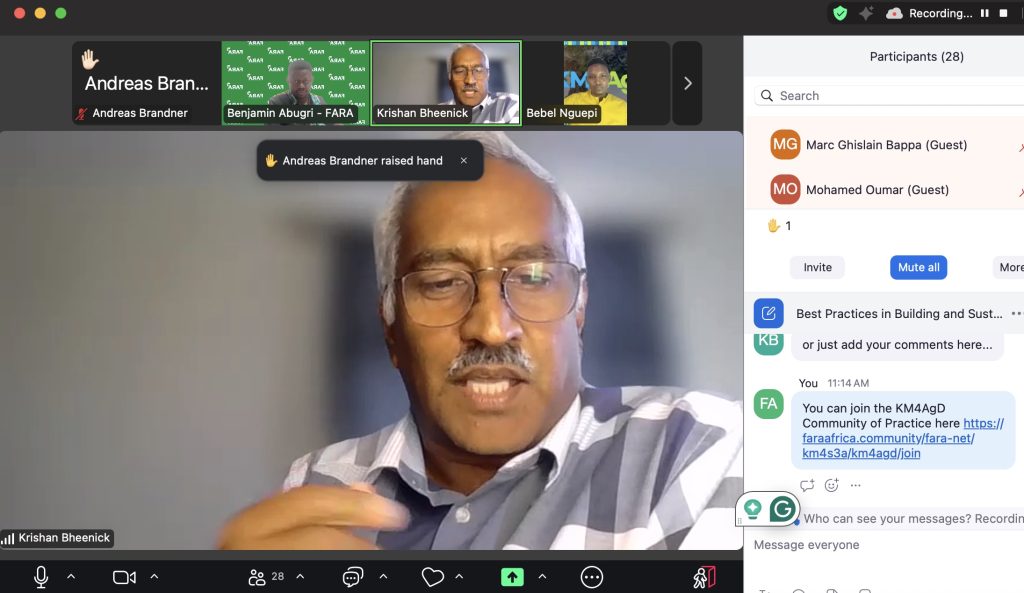Screen dimensions: 1024x593
Task: Click the Leave meeting icon
Action: (x=704, y=577)
